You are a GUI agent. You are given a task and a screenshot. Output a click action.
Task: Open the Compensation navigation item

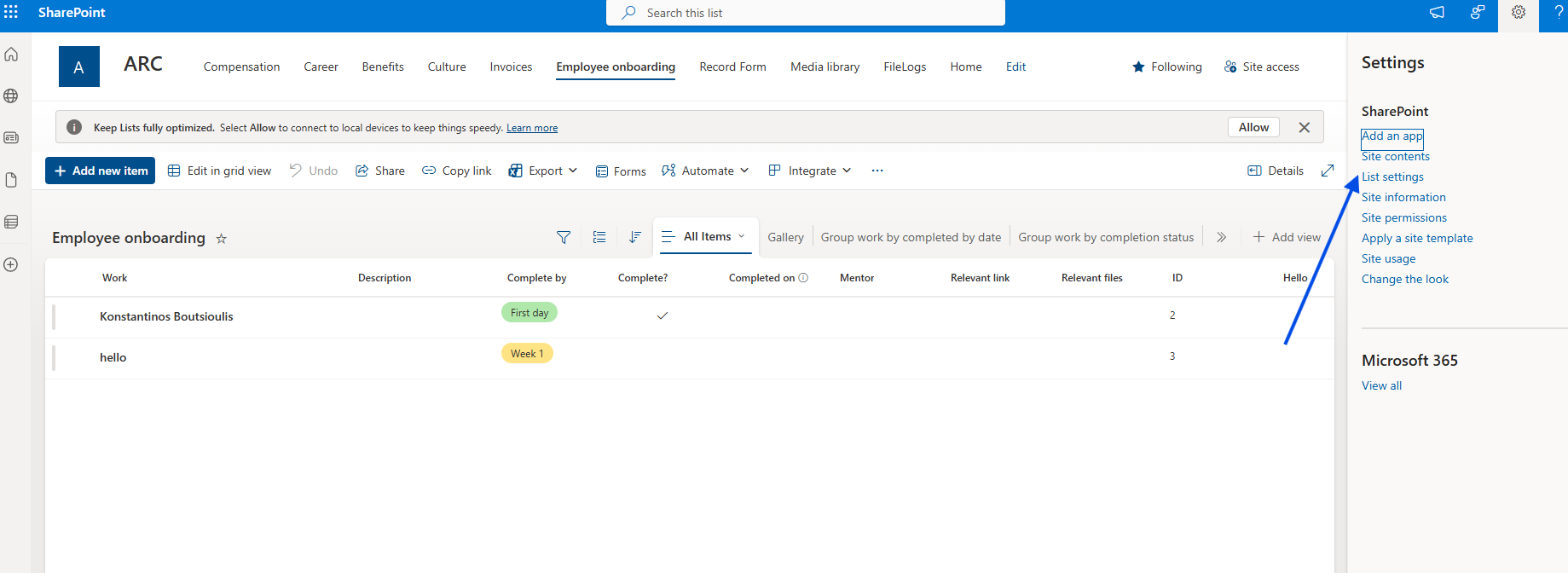(241, 67)
